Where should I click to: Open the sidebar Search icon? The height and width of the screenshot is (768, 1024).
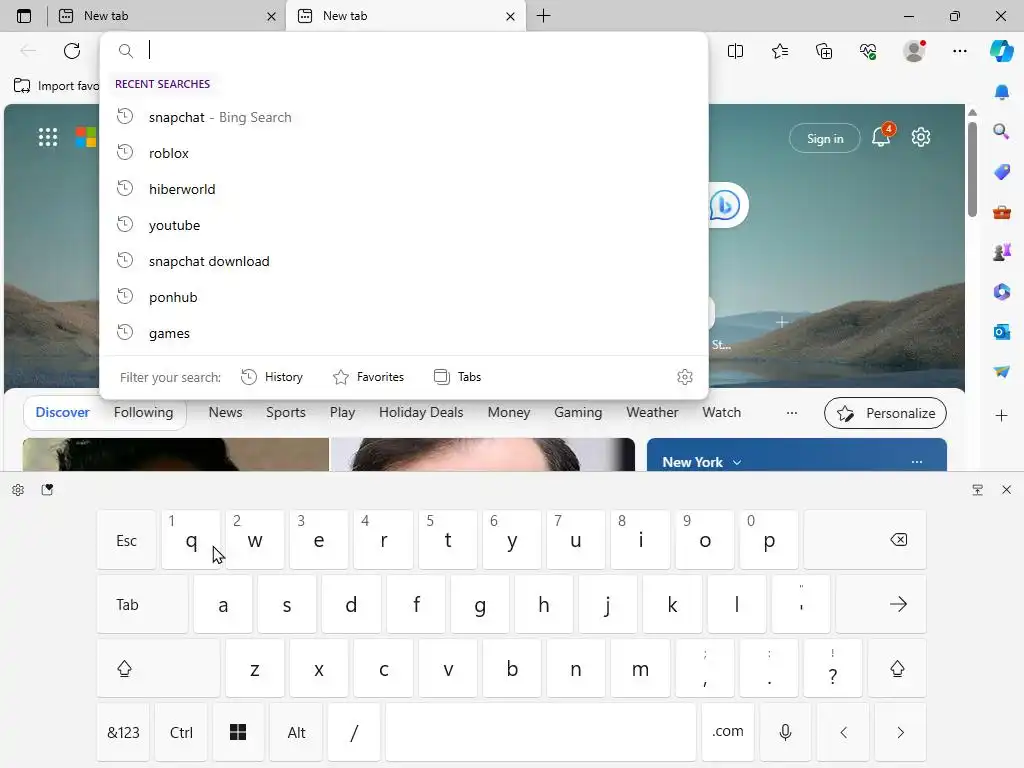(x=1002, y=132)
